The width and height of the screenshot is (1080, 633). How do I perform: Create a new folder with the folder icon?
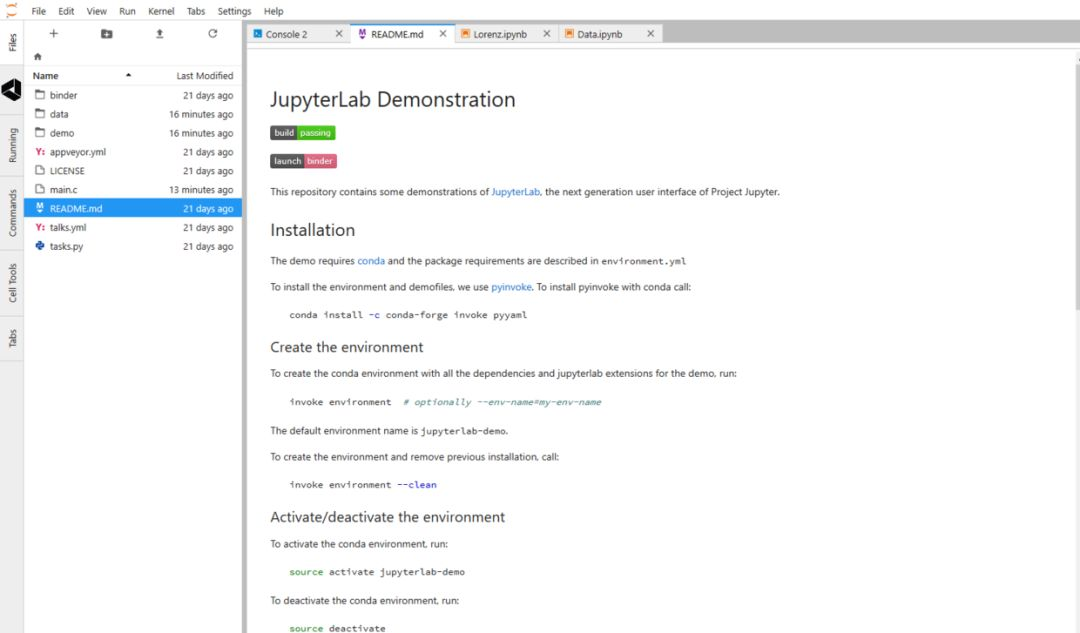(x=107, y=34)
